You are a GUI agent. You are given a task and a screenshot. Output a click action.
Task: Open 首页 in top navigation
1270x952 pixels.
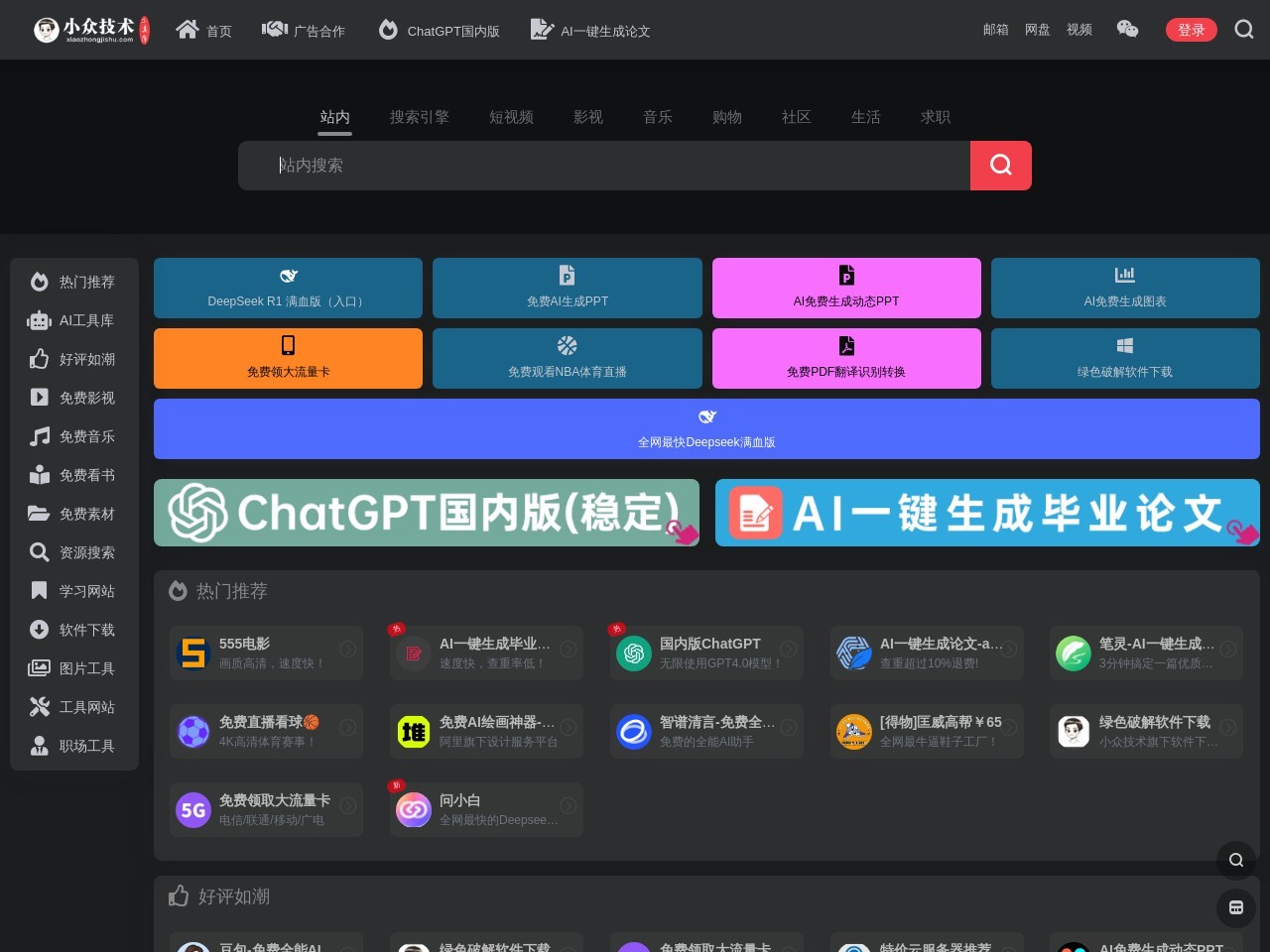pos(204,30)
